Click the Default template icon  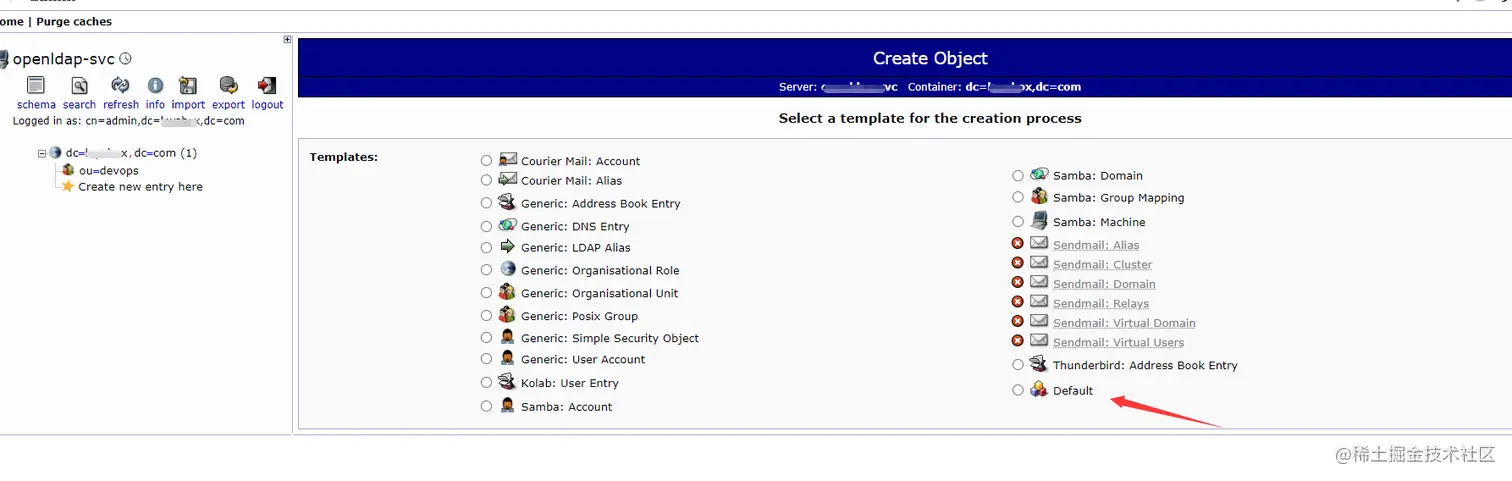pos(1039,389)
